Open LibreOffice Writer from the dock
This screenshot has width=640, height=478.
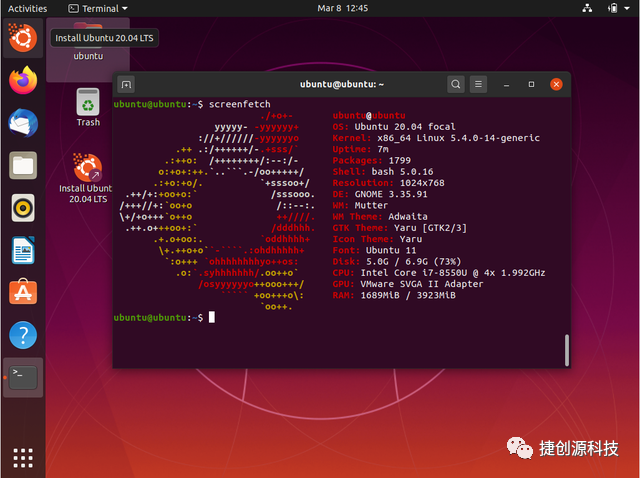[x=23, y=250]
